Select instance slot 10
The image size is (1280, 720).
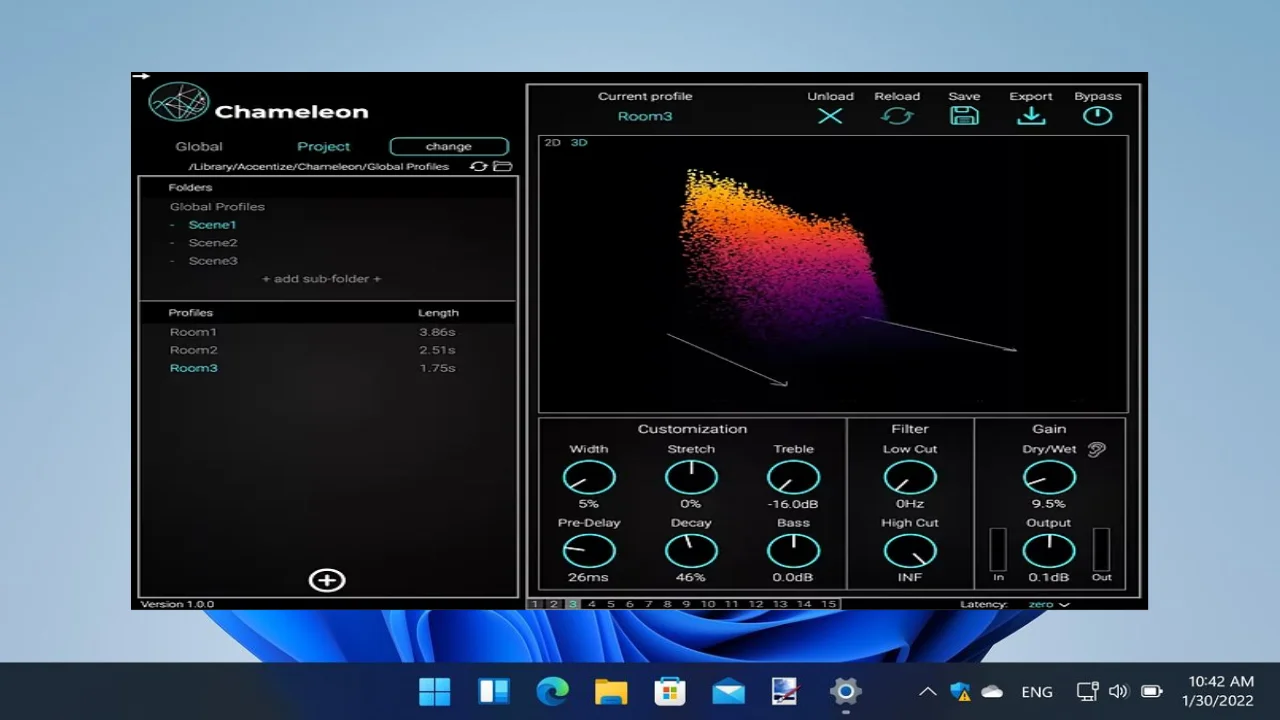708,604
